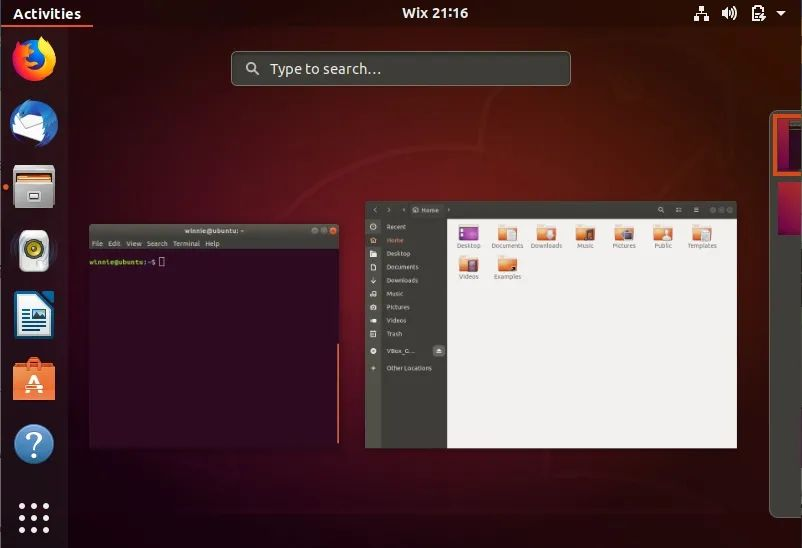Select the first workspace thumbnail

(x=787, y=145)
